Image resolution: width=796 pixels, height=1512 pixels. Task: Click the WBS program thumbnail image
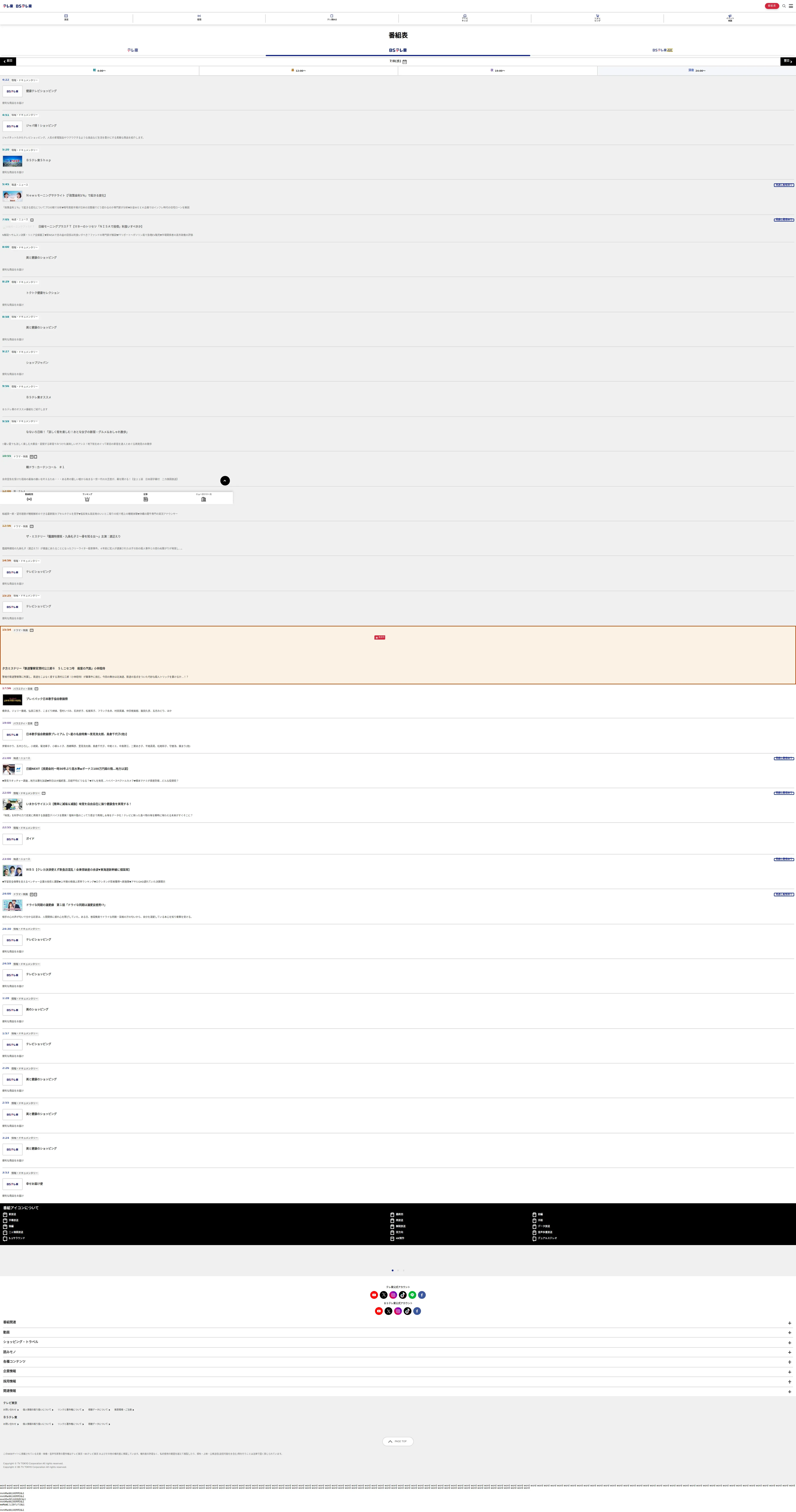pos(12,870)
